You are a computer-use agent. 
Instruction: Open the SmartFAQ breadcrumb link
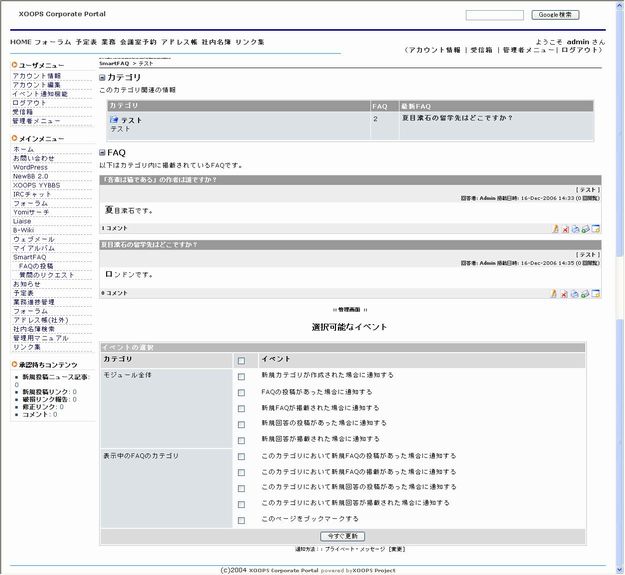[114, 63]
